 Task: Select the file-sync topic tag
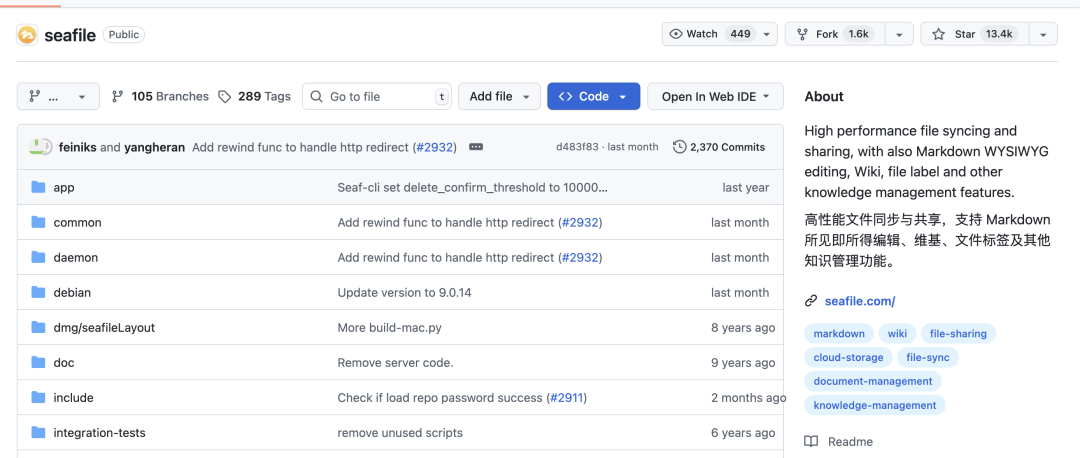point(928,357)
